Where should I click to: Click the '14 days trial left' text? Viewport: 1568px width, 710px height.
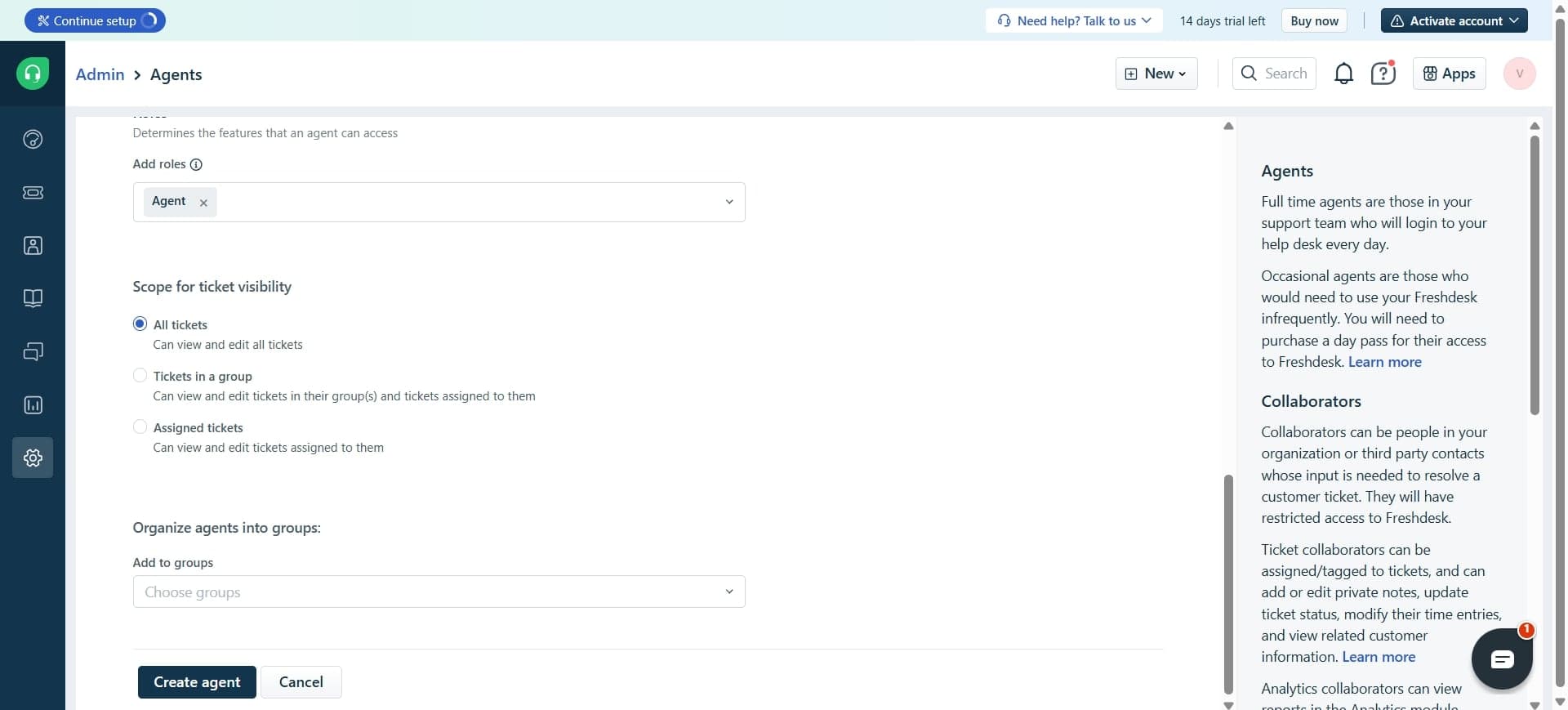coord(1223,20)
